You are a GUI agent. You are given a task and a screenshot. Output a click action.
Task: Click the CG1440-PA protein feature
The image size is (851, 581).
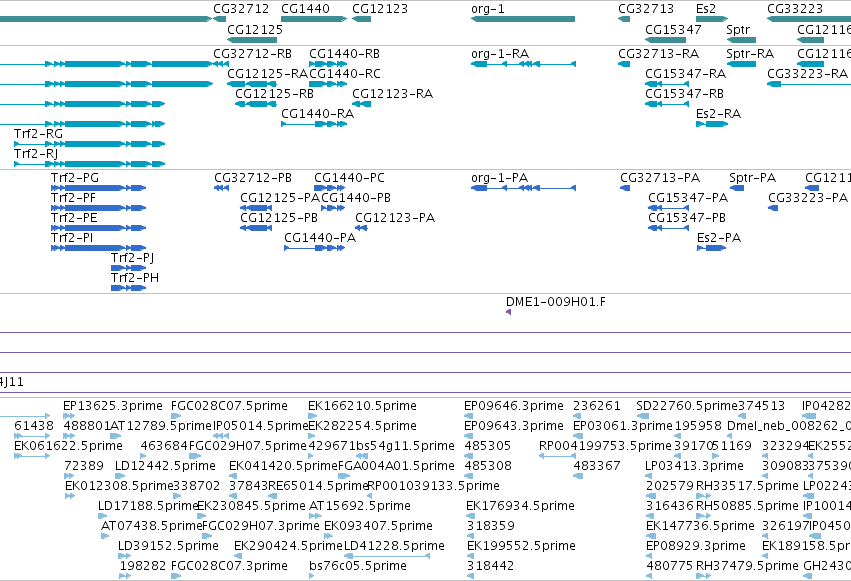click(x=315, y=248)
